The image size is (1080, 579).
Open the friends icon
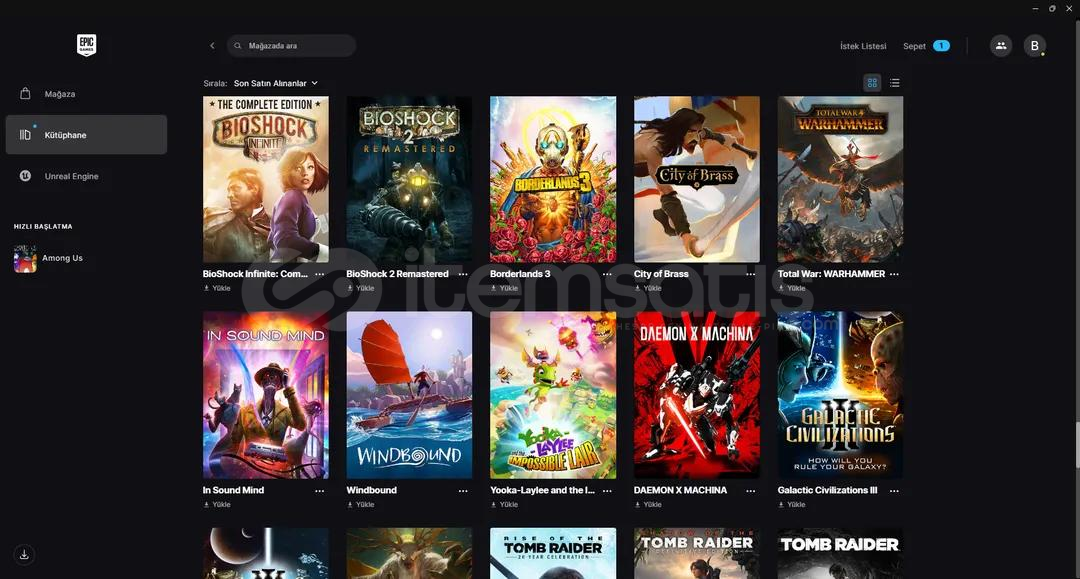point(1001,45)
